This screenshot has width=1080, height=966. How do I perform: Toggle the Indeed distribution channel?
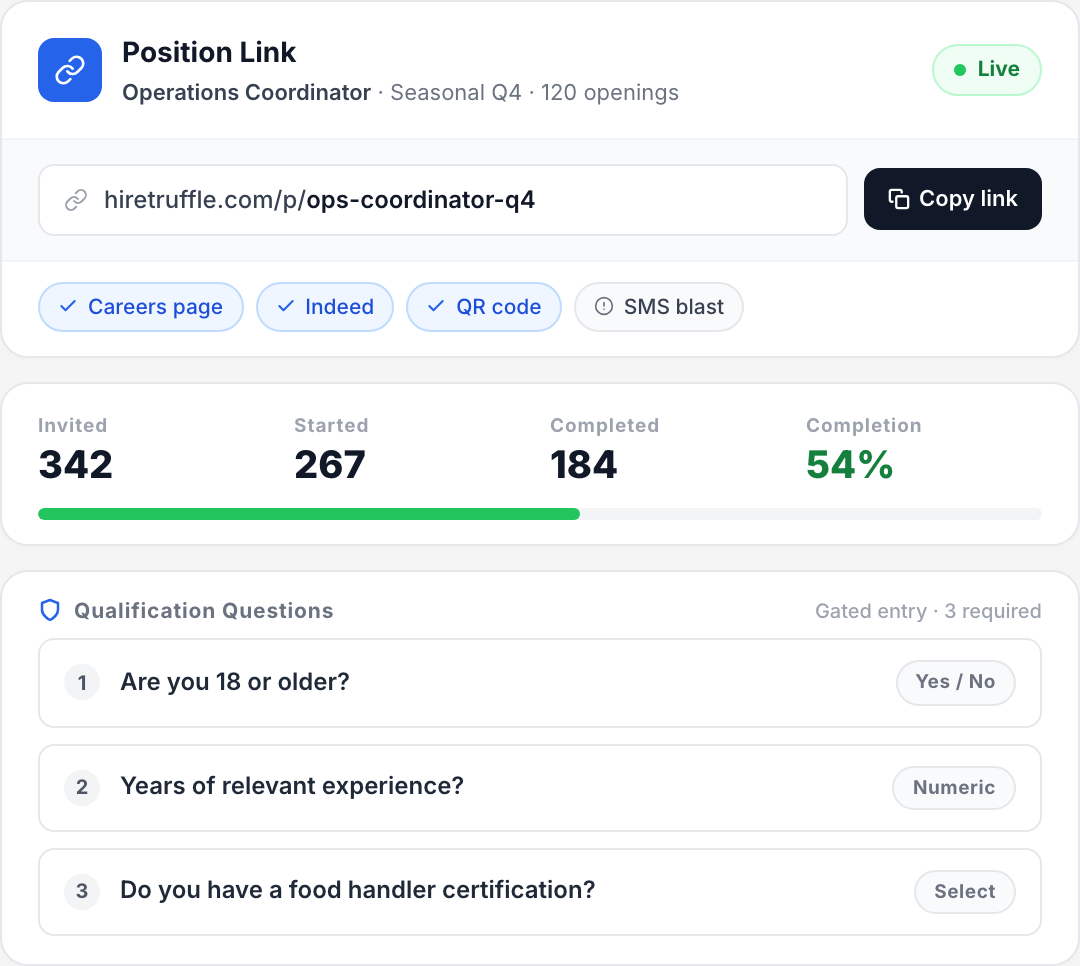coord(325,307)
